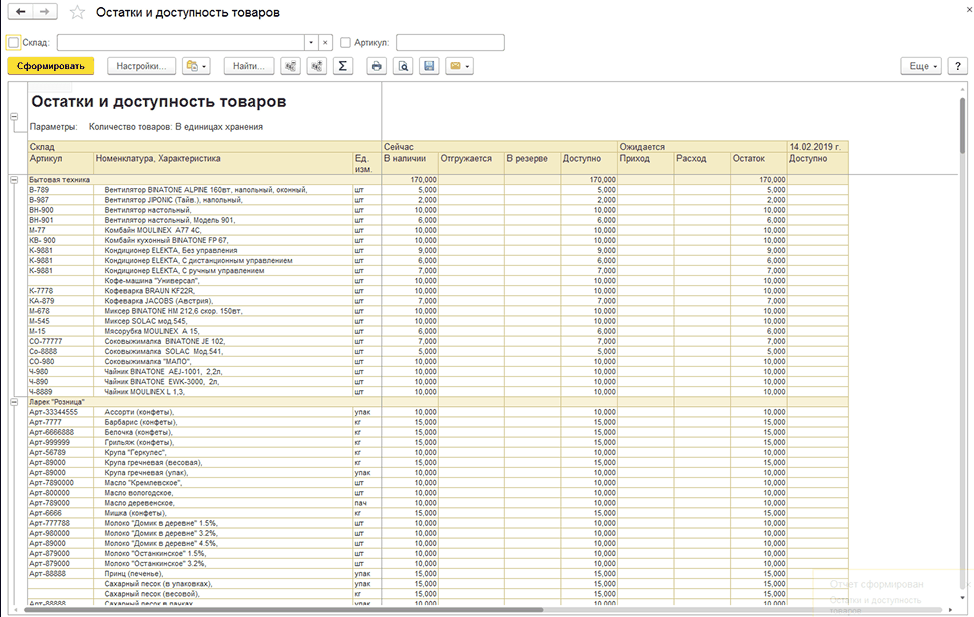Send report by email envelope icon
The image size is (974, 617).
459,66
